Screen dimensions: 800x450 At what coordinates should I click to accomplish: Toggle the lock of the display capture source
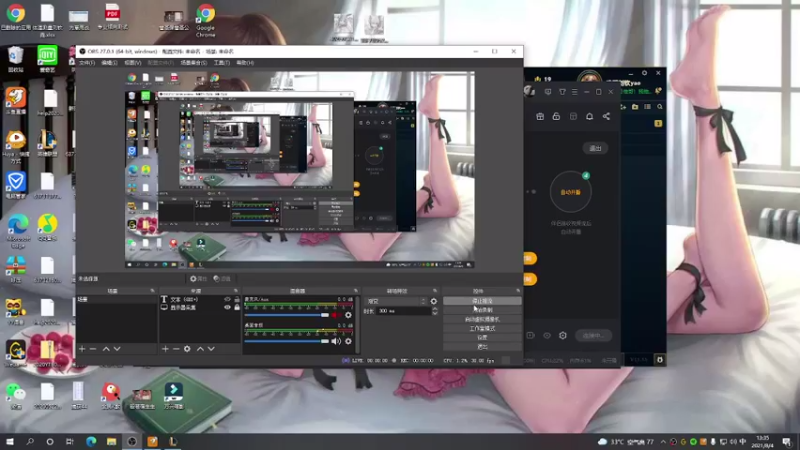(237, 307)
